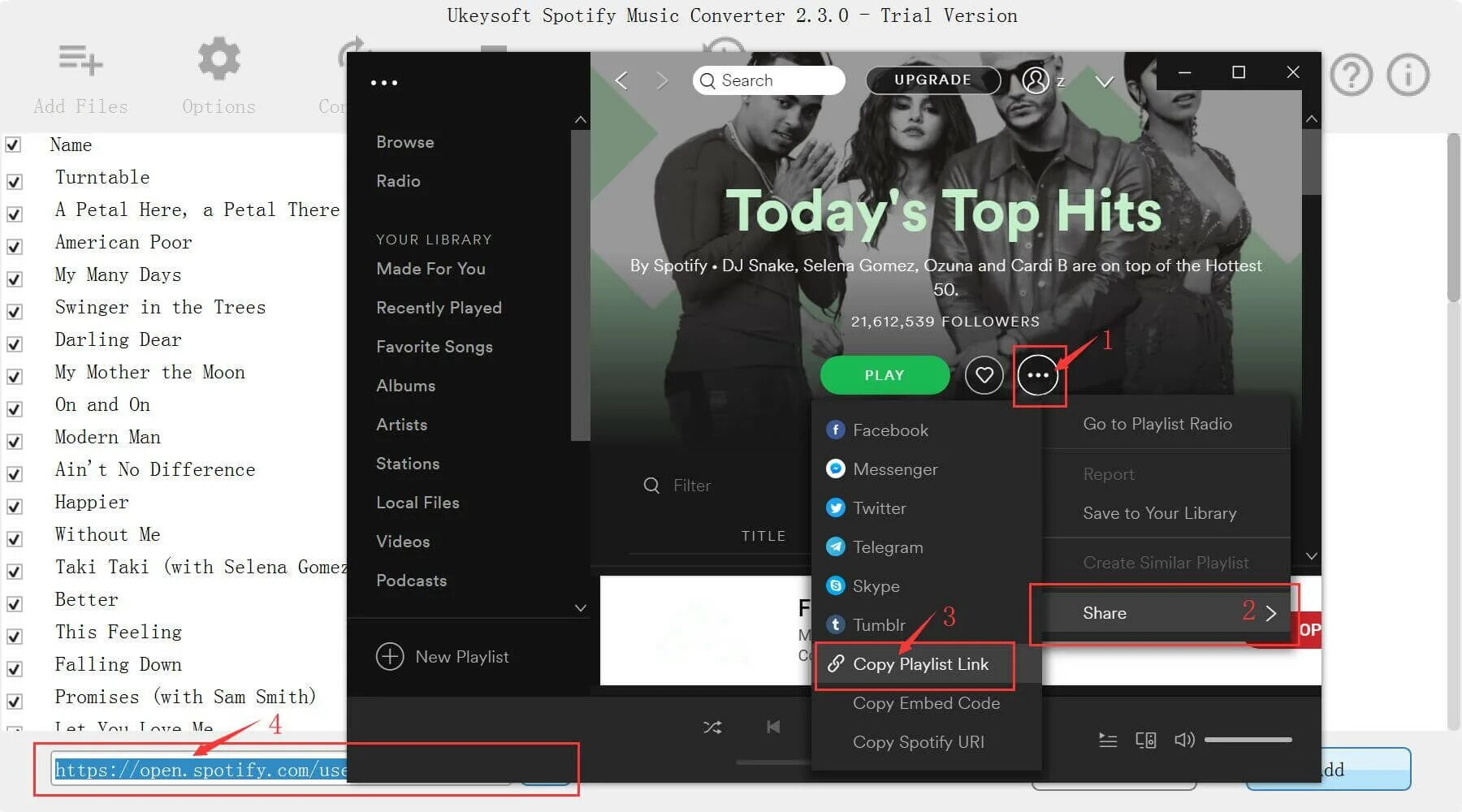Open Albums in the sidebar
1462x812 pixels.
405,386
